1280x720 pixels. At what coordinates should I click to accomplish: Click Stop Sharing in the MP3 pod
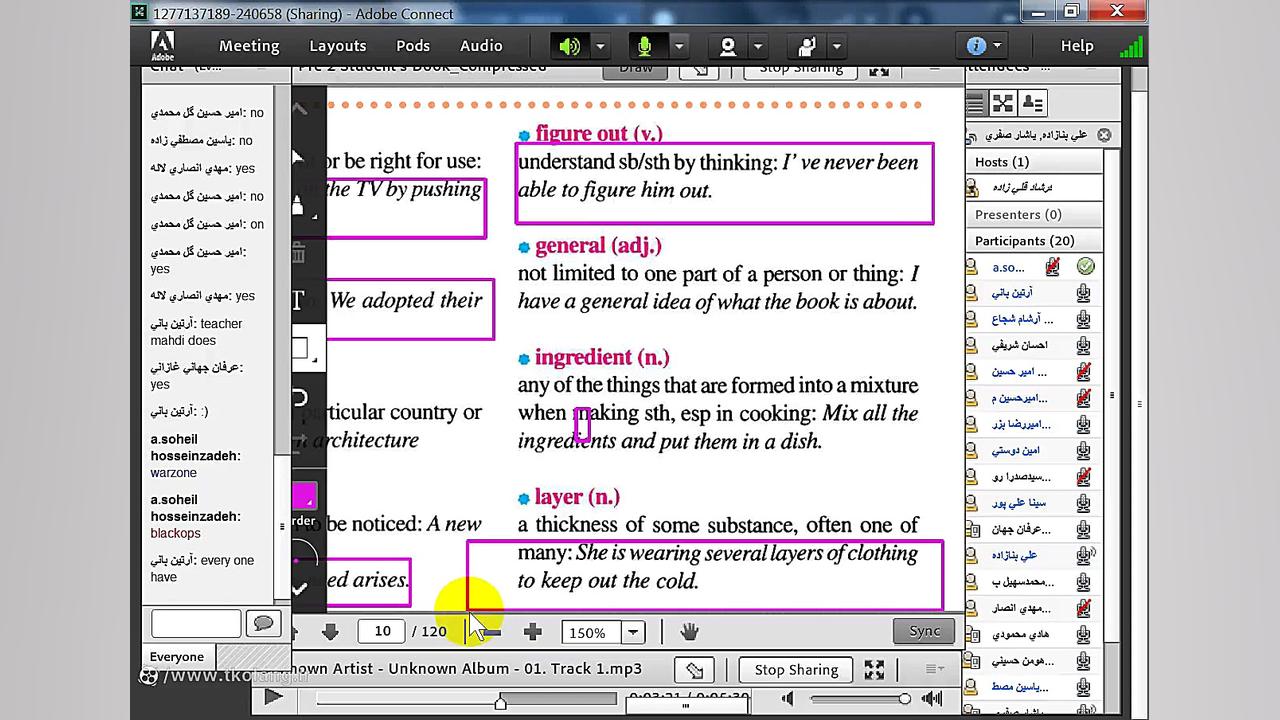pyautogui.click(x=796, y=670)
